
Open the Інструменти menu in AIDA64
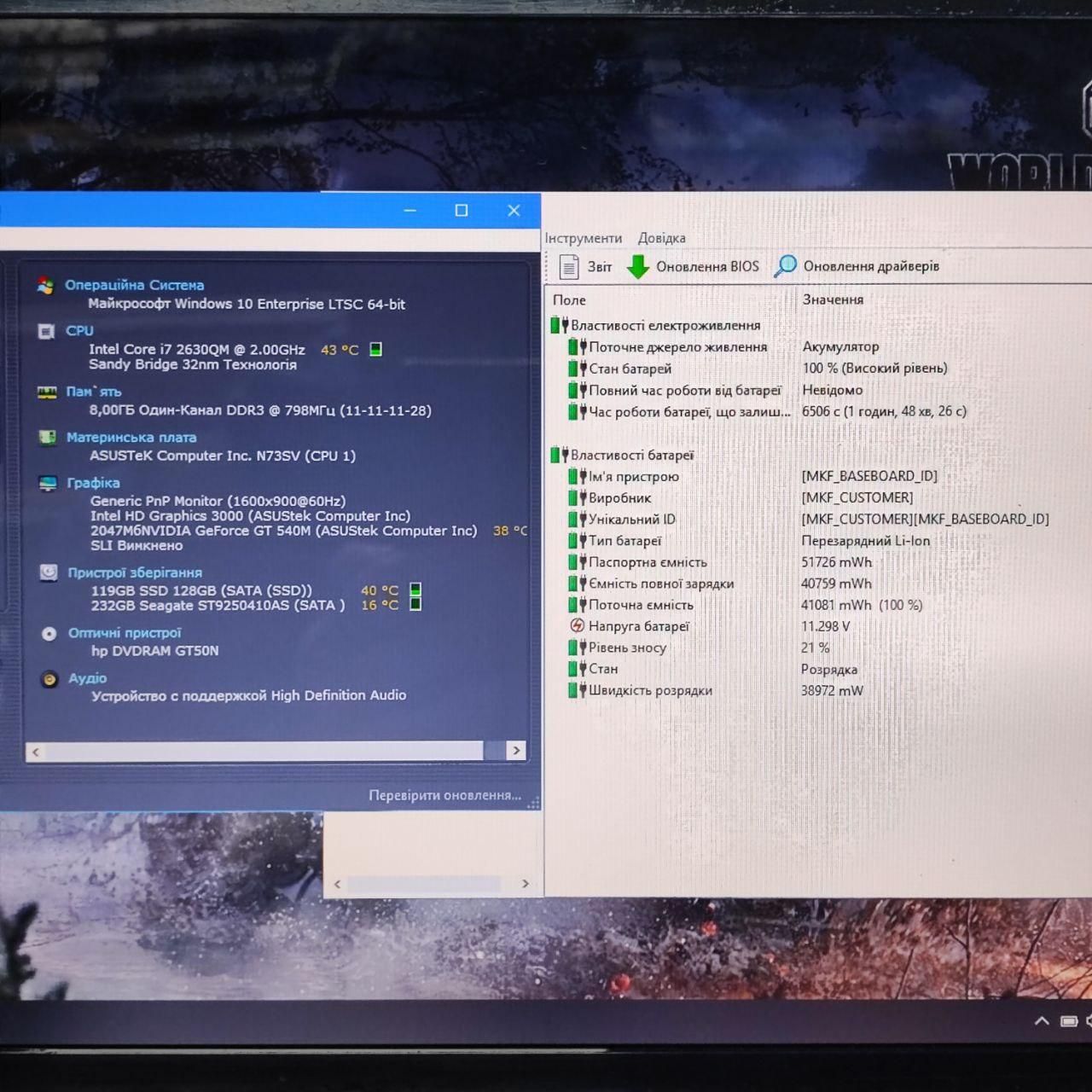coord(584,238)
